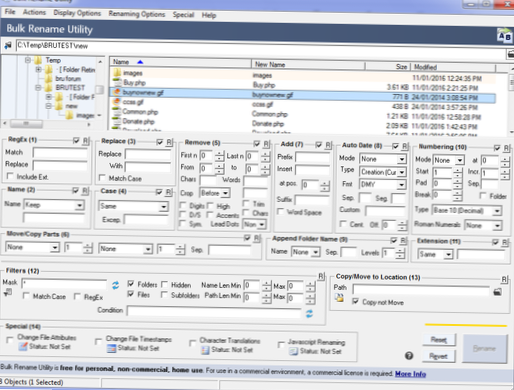The height and width of the screenshot is (390, 514).
Task: Open Numbering Type Base 10 dropdown
Action: (497, 211)
